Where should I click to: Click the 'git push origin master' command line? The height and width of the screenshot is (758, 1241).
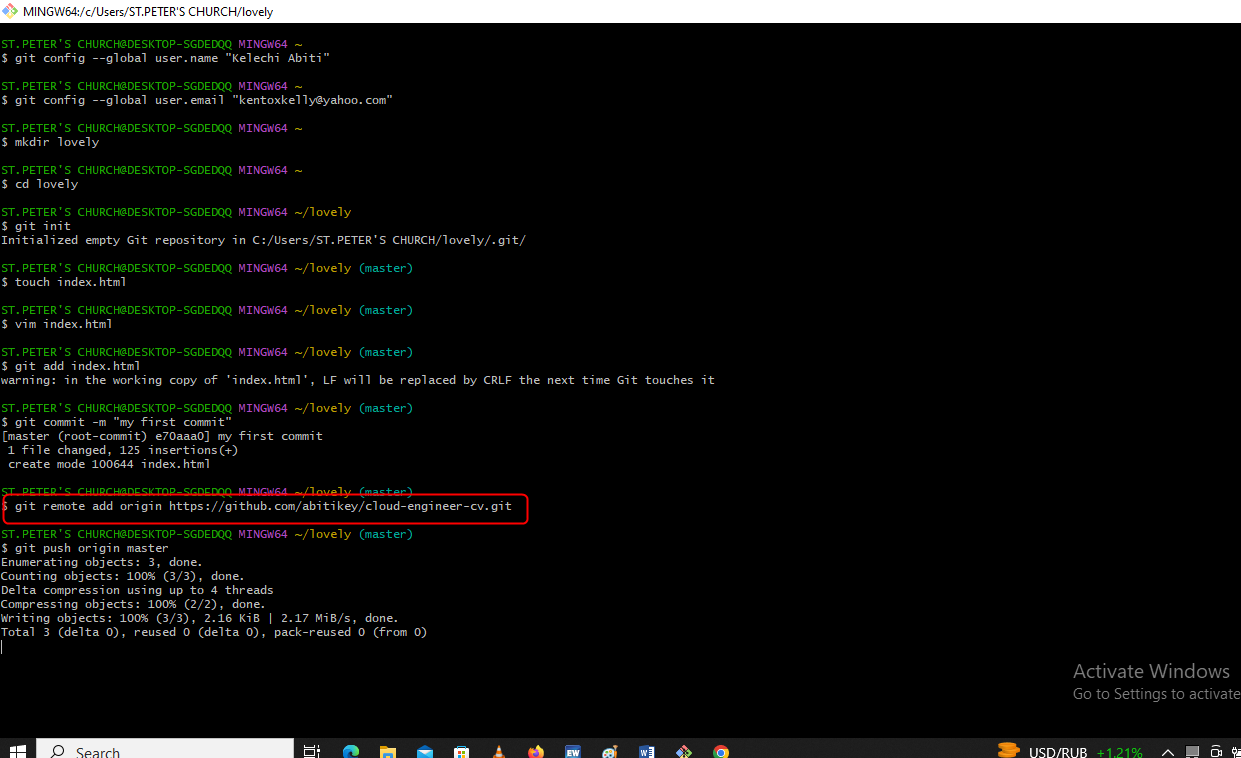click(x=85, y=548)
